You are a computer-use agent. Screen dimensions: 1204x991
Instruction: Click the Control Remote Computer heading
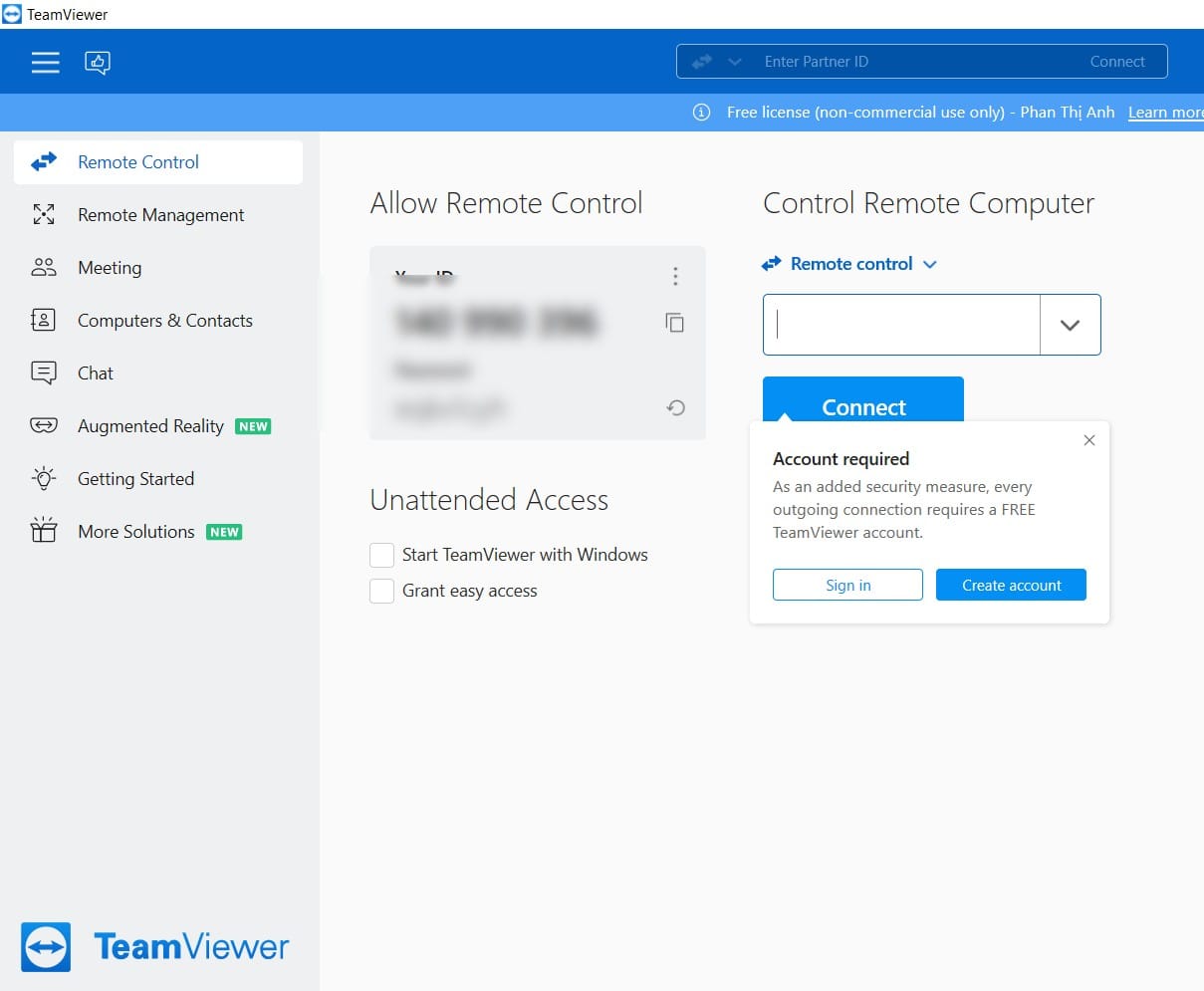[928, 204]
